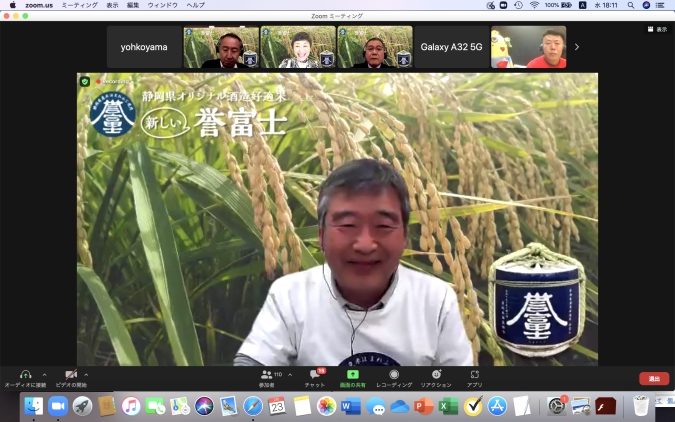Open Safari compass icon in the Dock

click(x=253, y=406)
